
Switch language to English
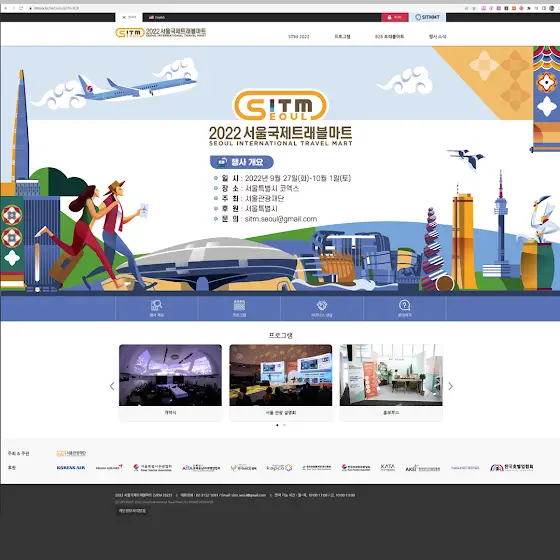pos(157,17)
